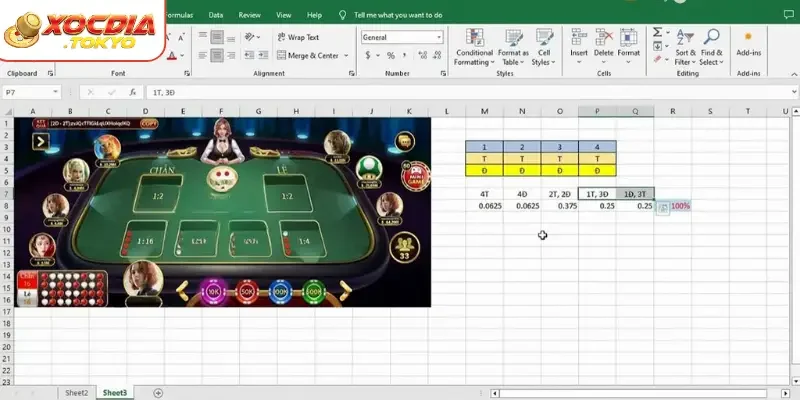
Task: Expand the Conditional Formatting menu
Action: (474, 47)
